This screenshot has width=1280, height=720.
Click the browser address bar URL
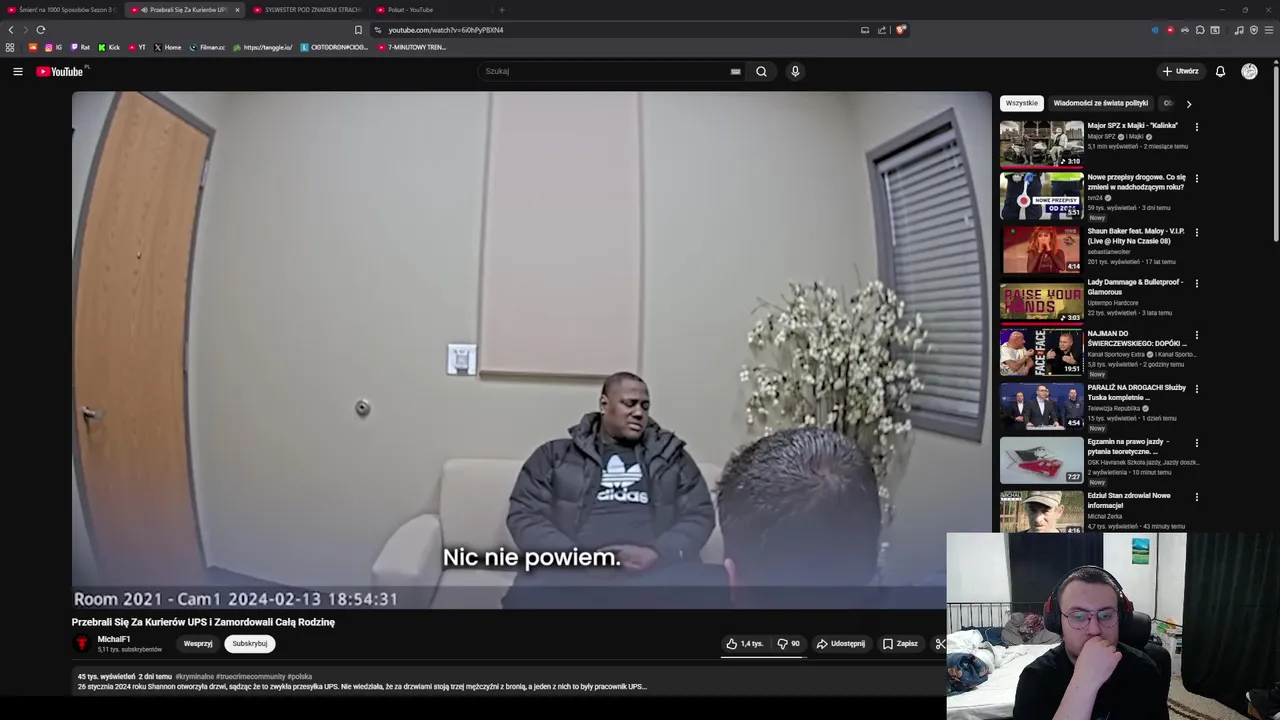445,30
